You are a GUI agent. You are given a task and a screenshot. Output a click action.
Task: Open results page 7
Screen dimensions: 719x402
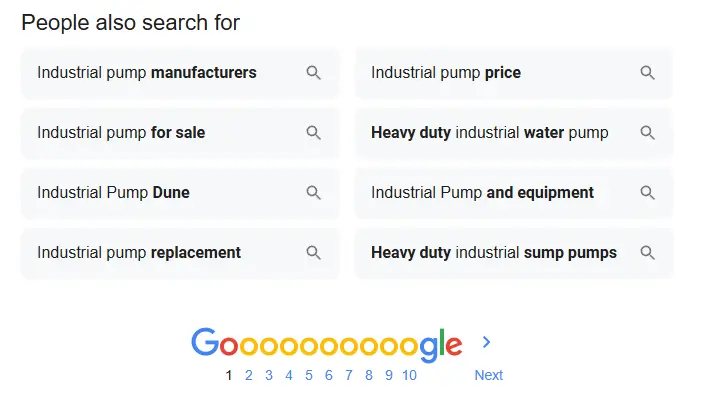click(349, 375)
